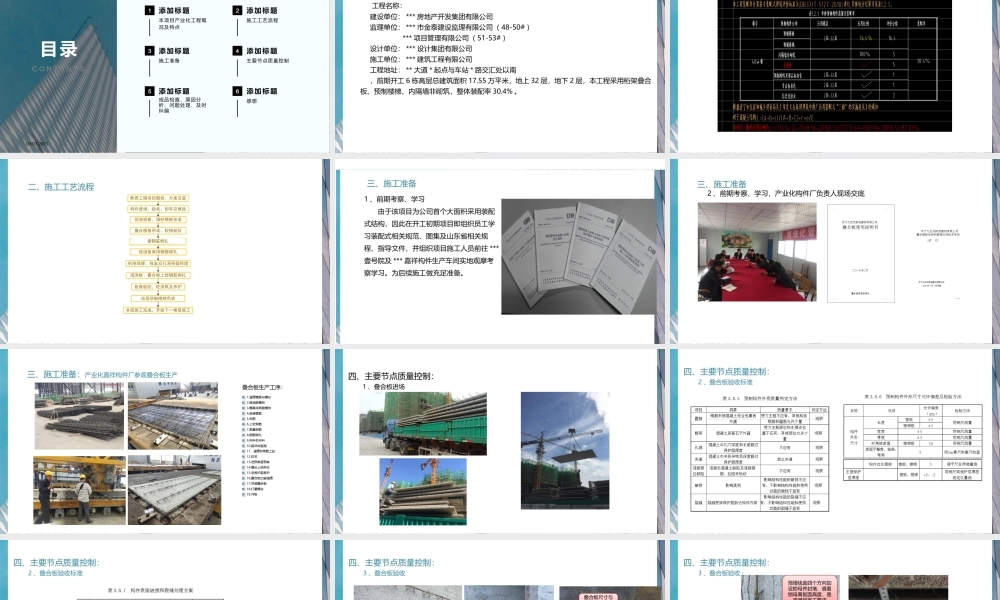The height and width of the screenshot is (600, 1000).
Task: Click the 表3.8.5 appearance quality table
Action: pos(760,458)
